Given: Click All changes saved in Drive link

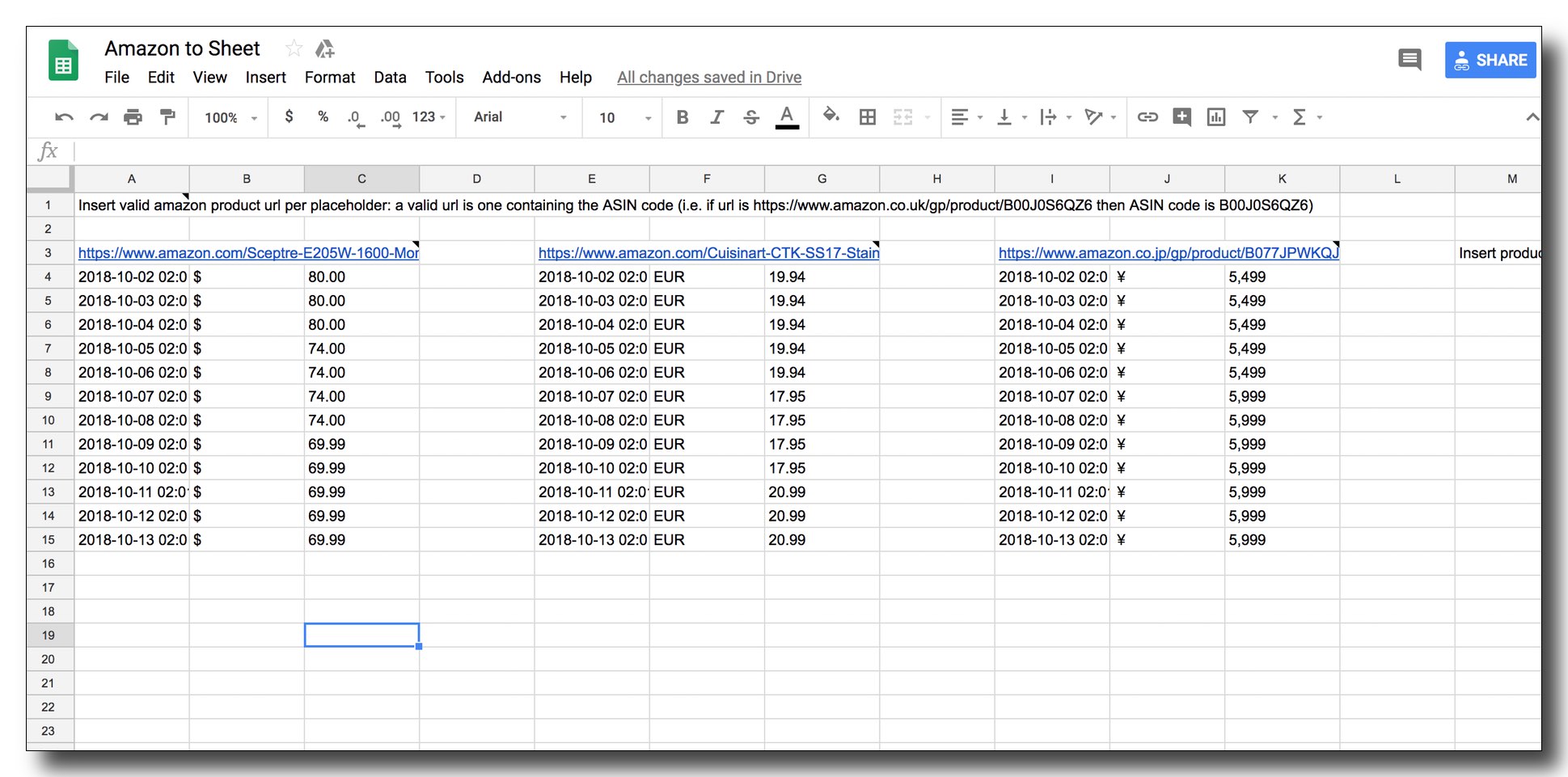Looking at the screenshot, I should pyautogui.click(x=709, y=78).
